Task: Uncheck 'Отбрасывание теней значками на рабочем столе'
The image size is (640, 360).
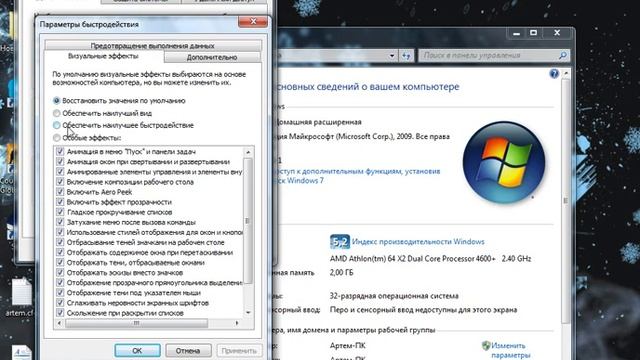Action: (60, 242)
